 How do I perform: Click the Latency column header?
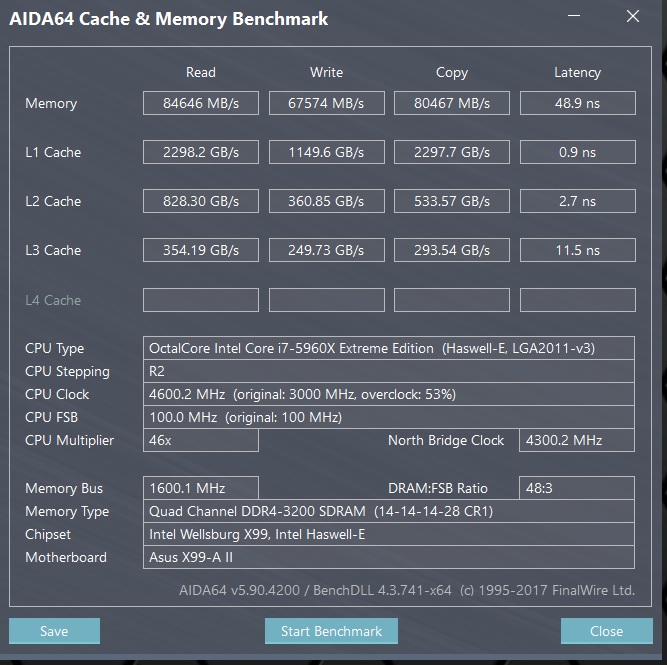[x=578, y=73]
